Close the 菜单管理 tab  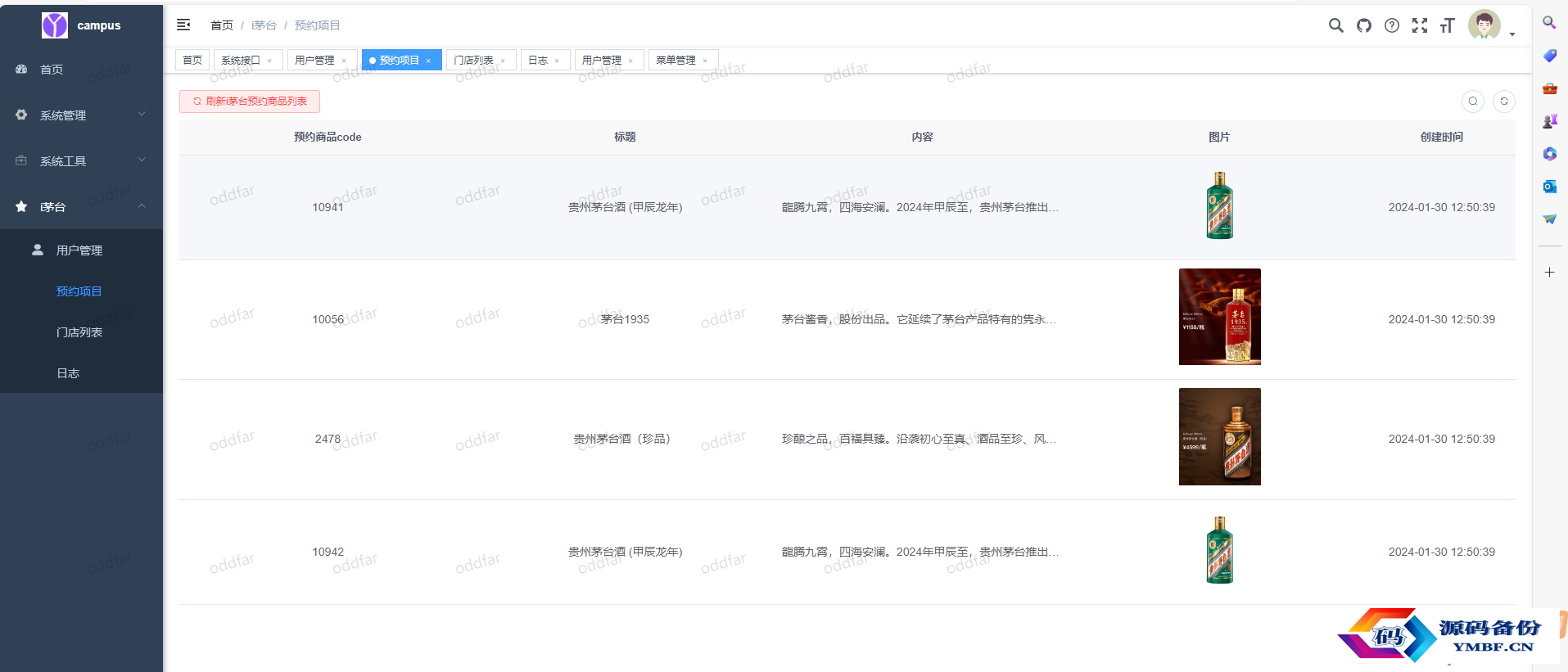pos(705,61)
